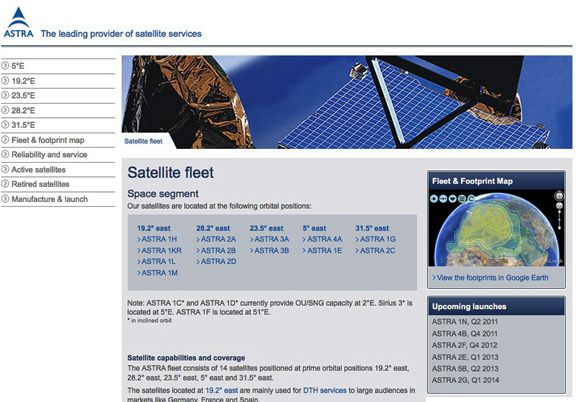Click the 'Space segment' subheading
Viewport: 576px width, 402px height.
point(163,194)
